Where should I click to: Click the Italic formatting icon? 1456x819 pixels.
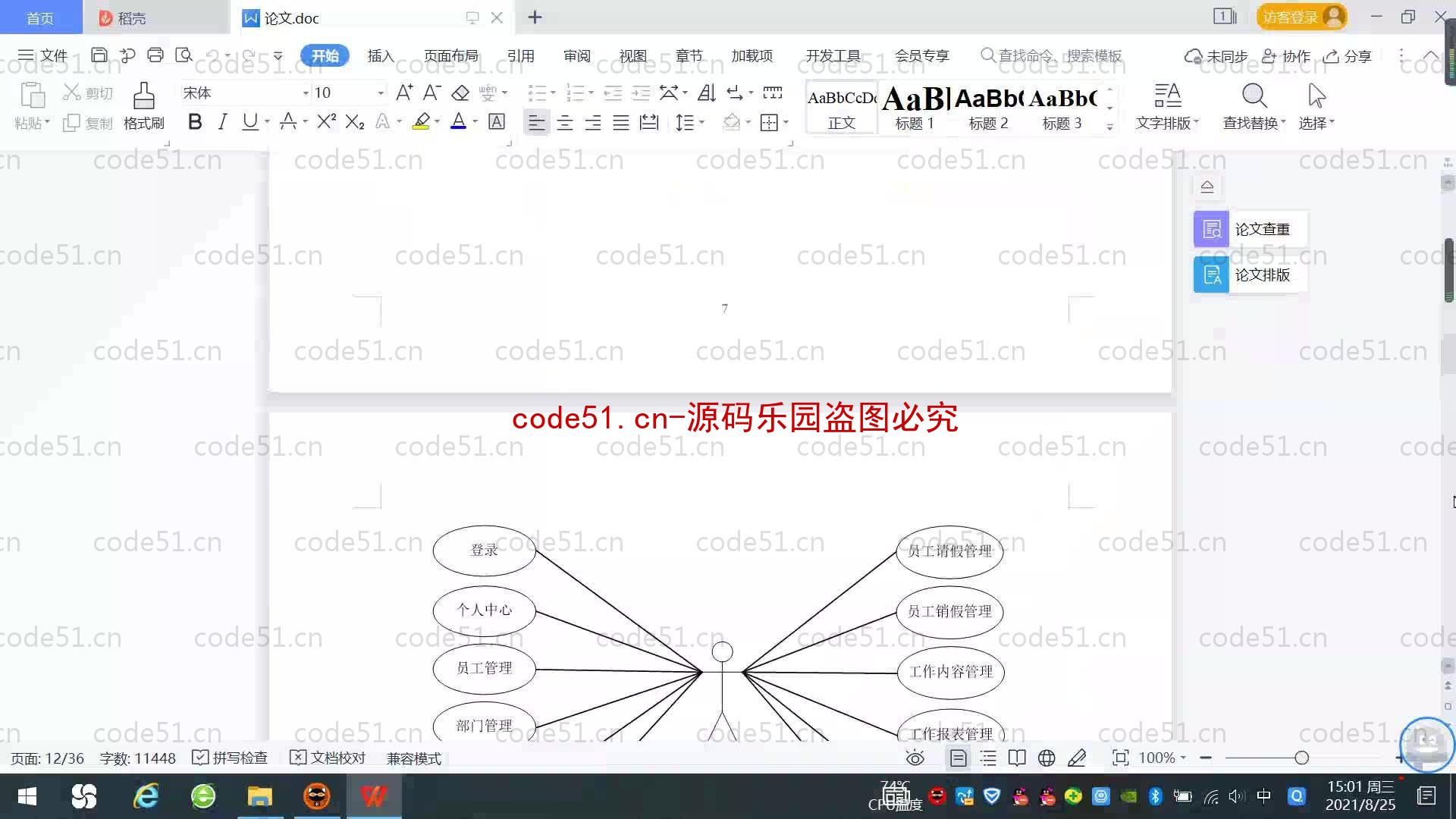pos(222,122)
